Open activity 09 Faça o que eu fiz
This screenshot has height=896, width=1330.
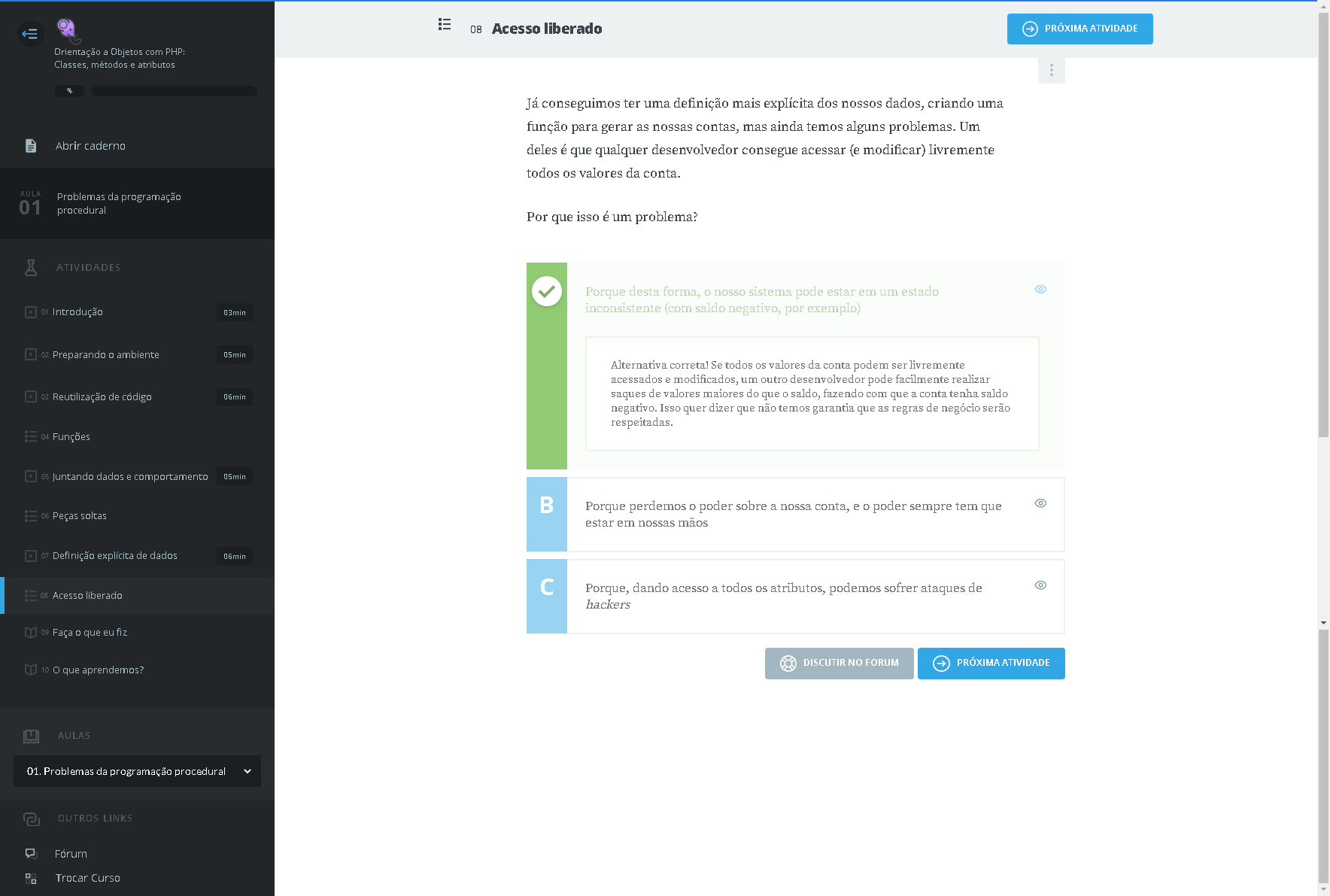[90, 633]
